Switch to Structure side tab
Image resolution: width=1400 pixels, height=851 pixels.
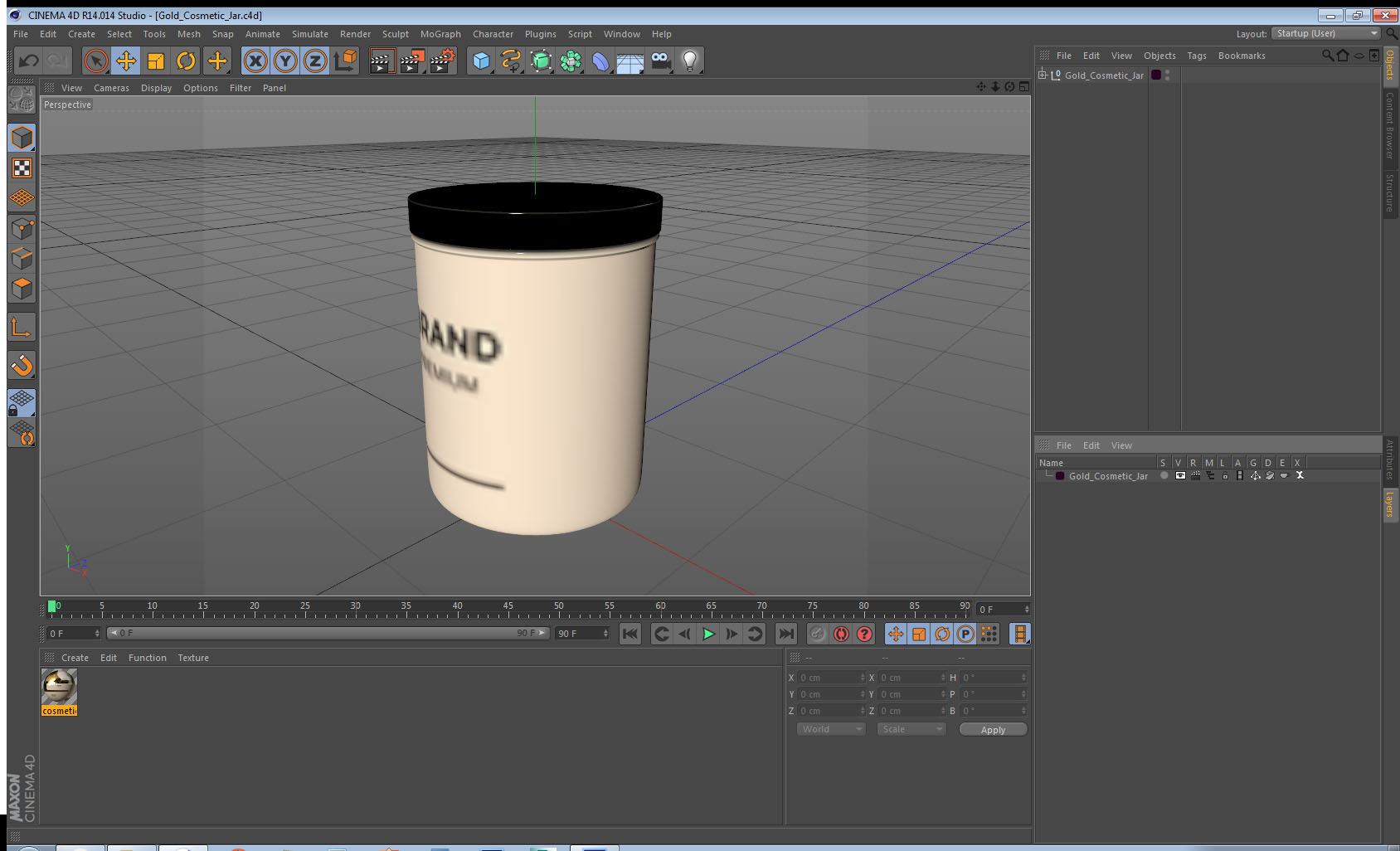tap(1390, 192)
